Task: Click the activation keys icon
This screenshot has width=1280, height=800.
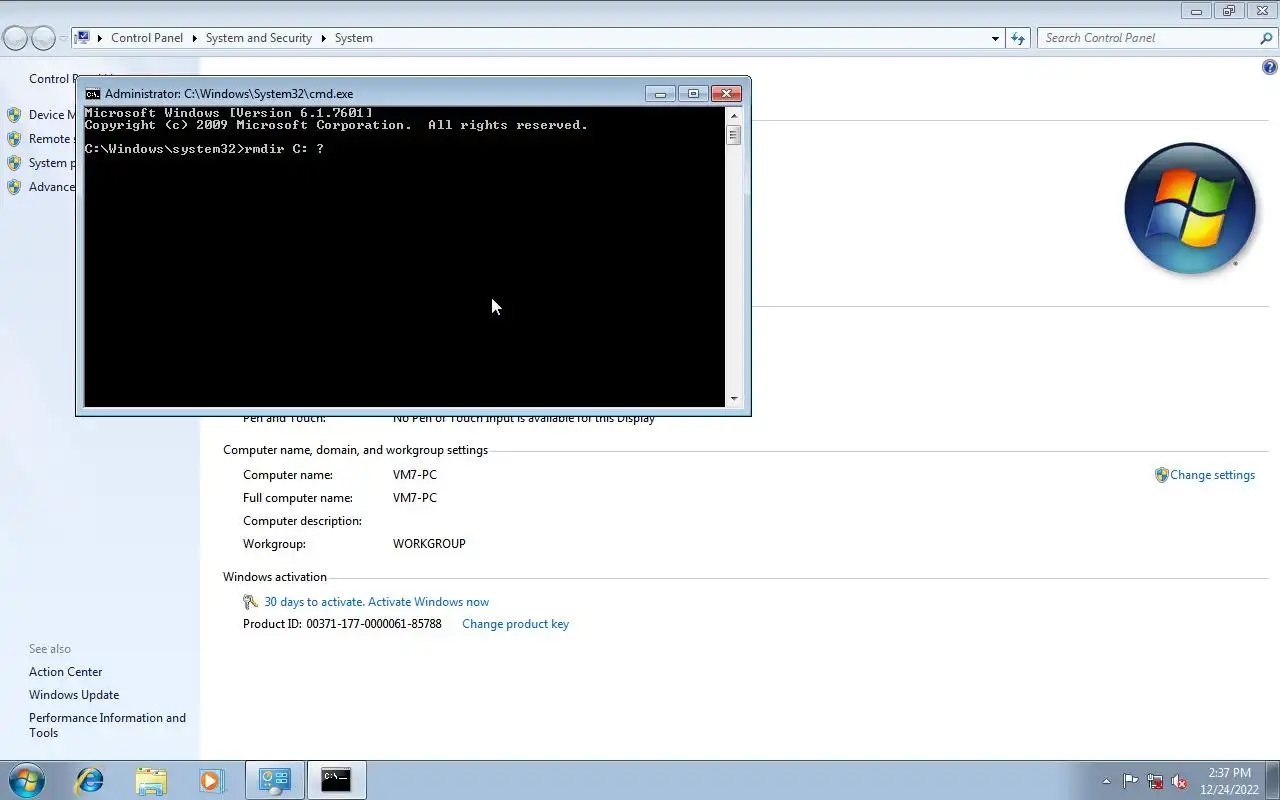Action: (251, 602)
